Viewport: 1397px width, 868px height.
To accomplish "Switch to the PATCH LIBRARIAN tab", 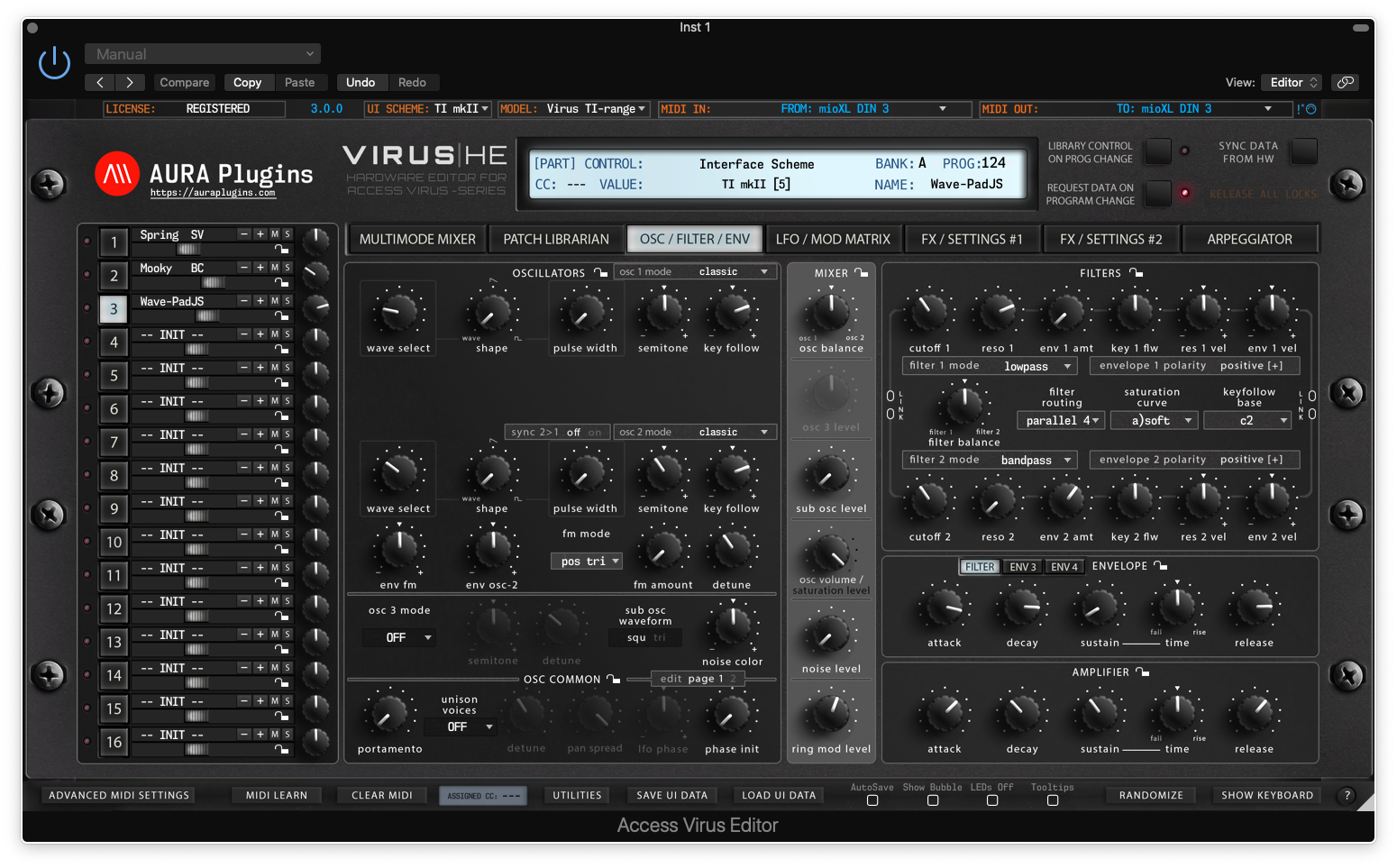I will [556, 239].
